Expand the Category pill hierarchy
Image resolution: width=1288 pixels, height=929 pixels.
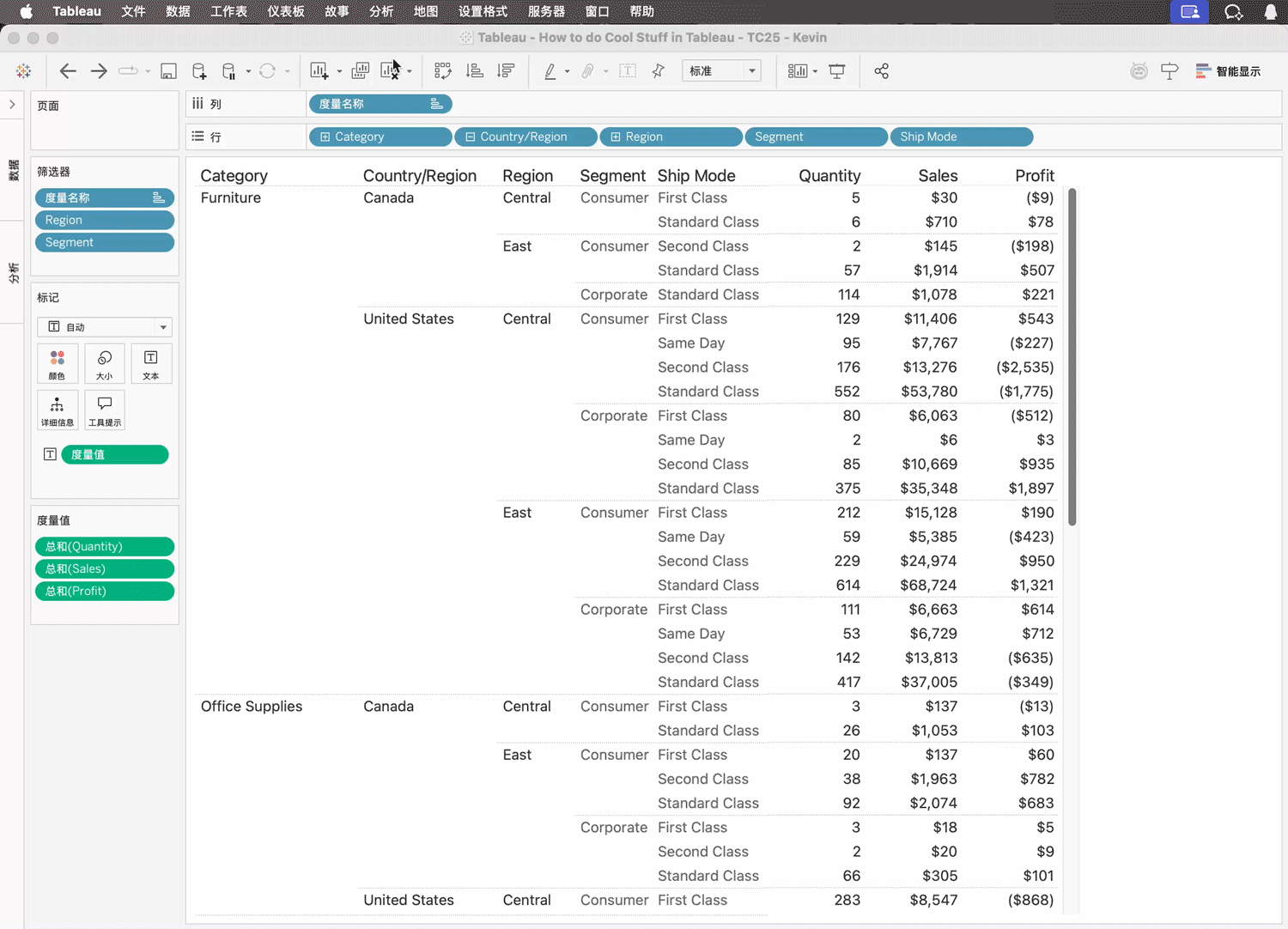(x=325, y=137)
